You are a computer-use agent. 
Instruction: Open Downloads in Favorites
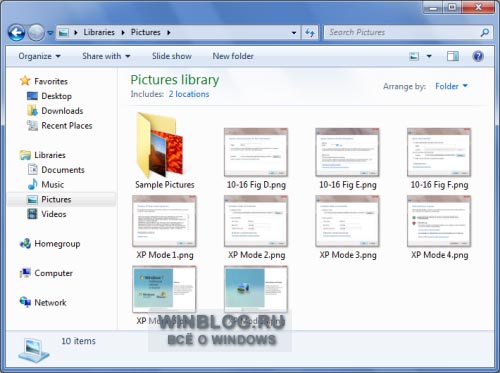[x=62, y=111]
